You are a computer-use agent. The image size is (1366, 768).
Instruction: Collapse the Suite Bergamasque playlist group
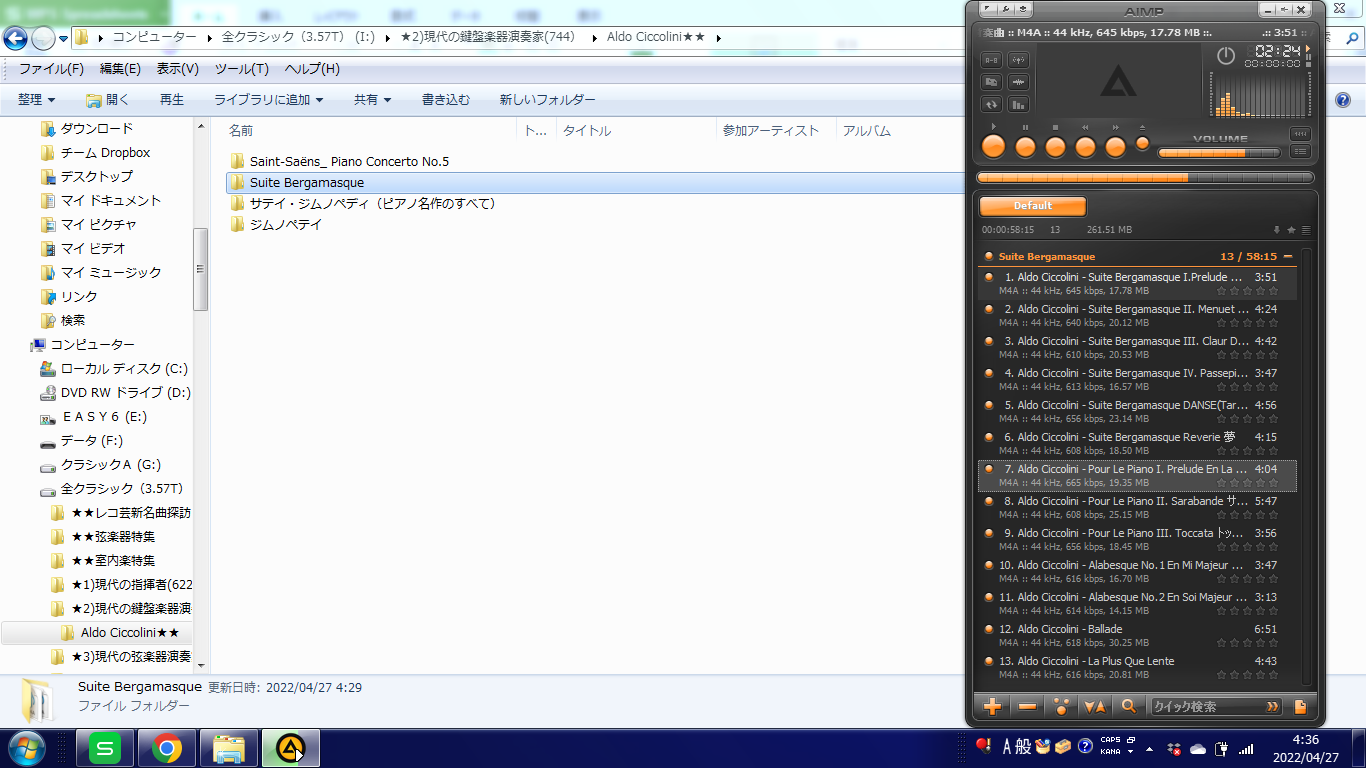coord(1288,257)
